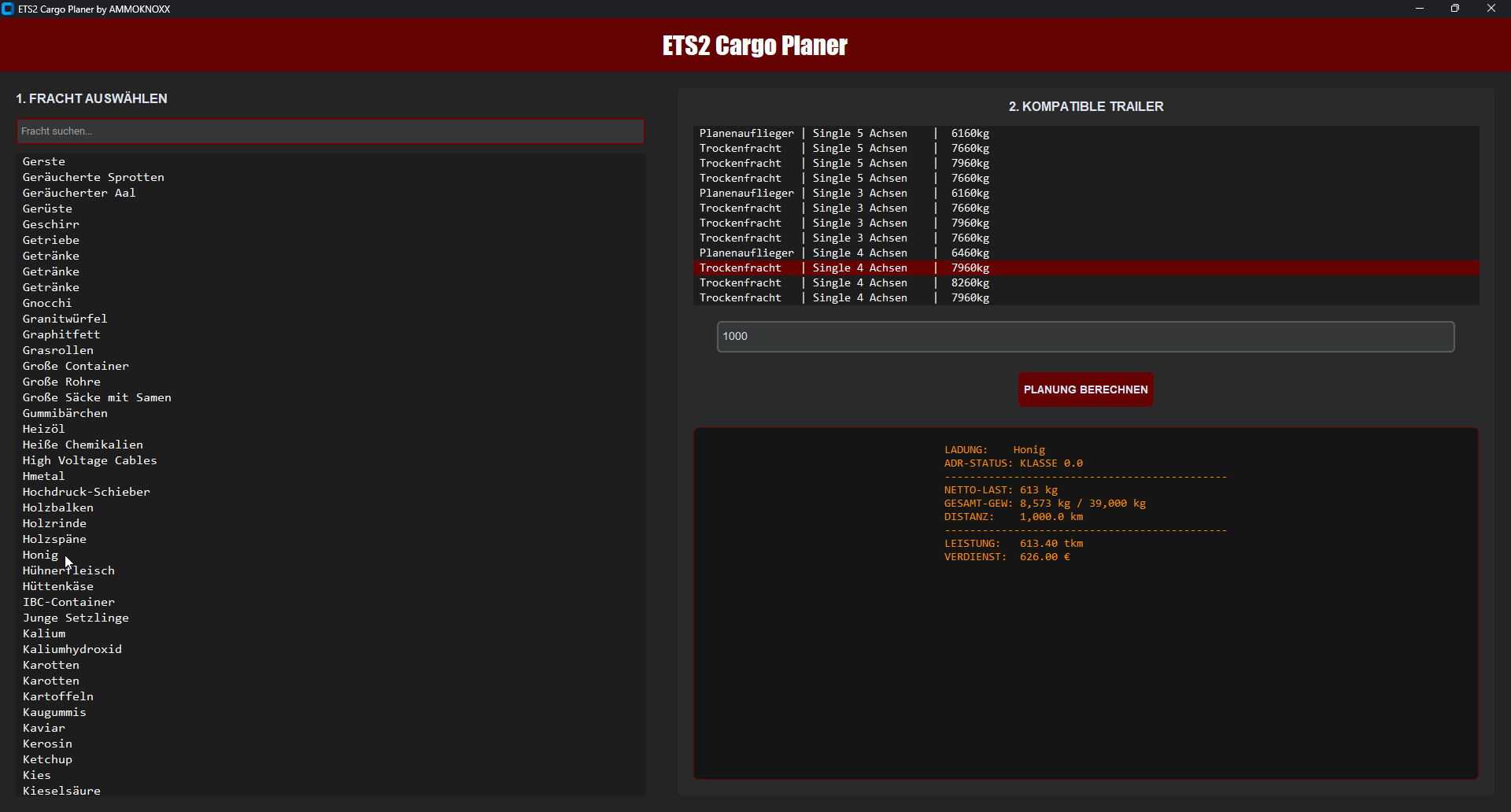Viewport: 1511px width, 812px height.
Task: Click the distance field containing 1000
Action: point(1085,337)
